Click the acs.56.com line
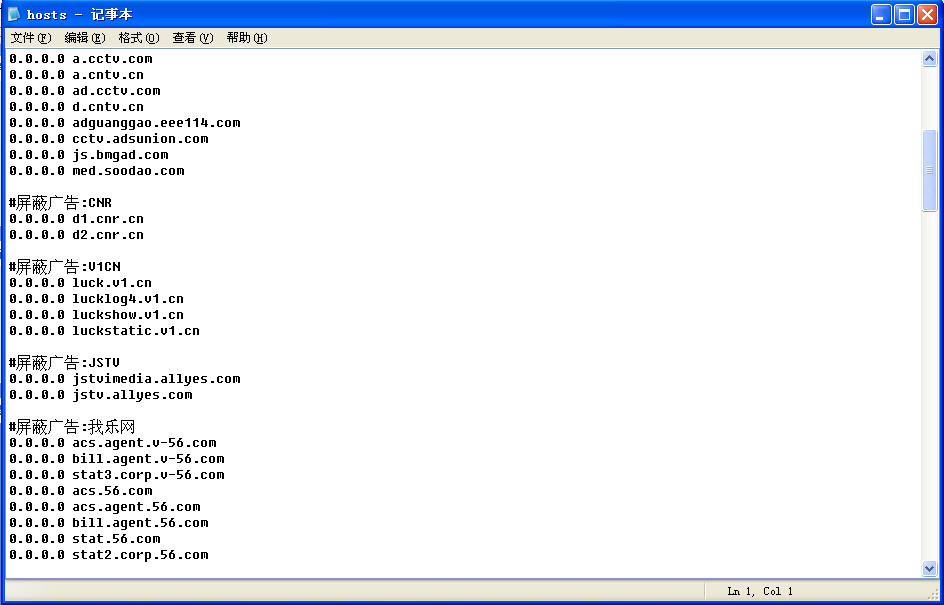944x605 pixels. coord(81,491)
